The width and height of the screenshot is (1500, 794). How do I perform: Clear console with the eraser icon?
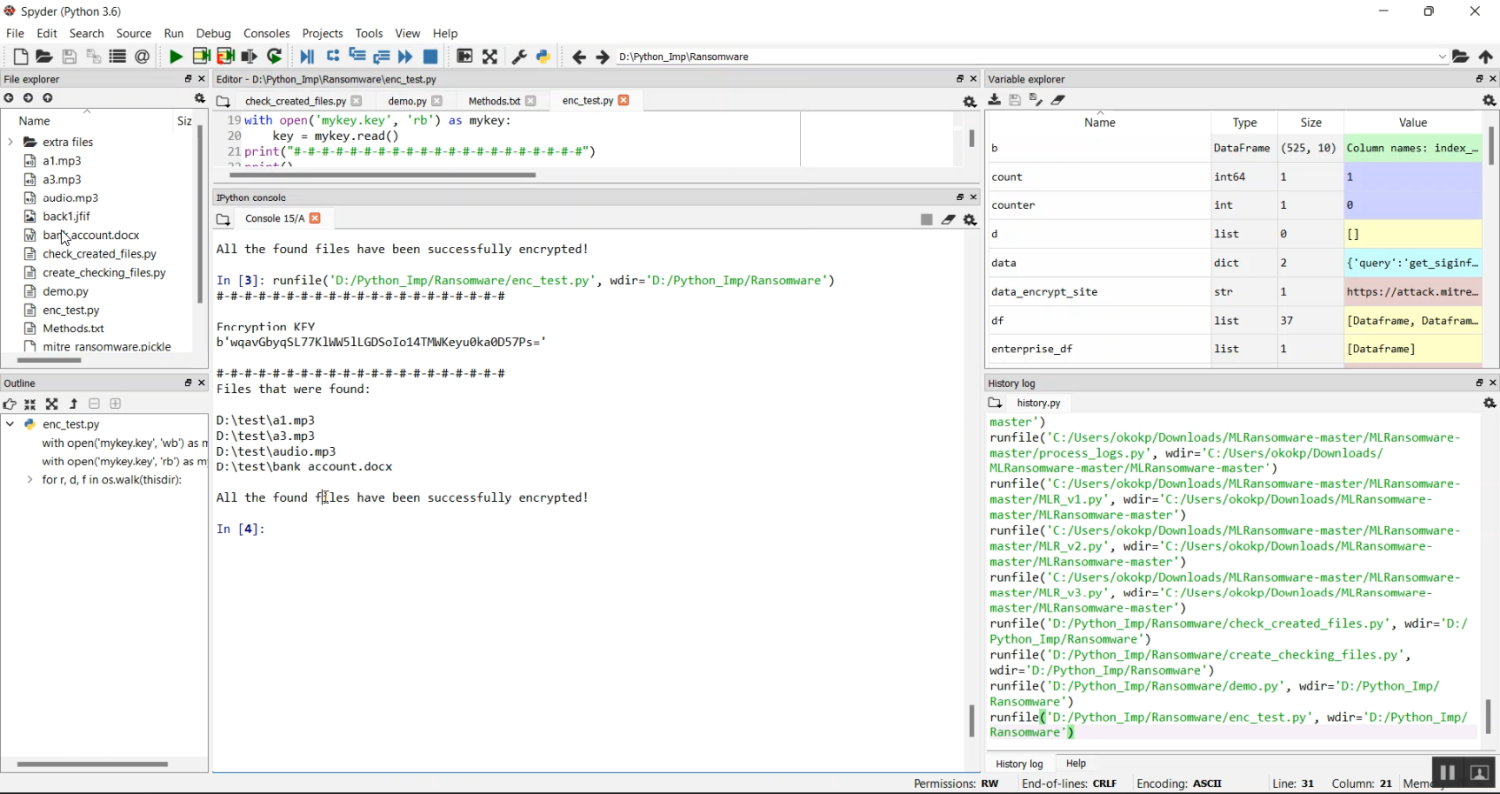point(948,219)
